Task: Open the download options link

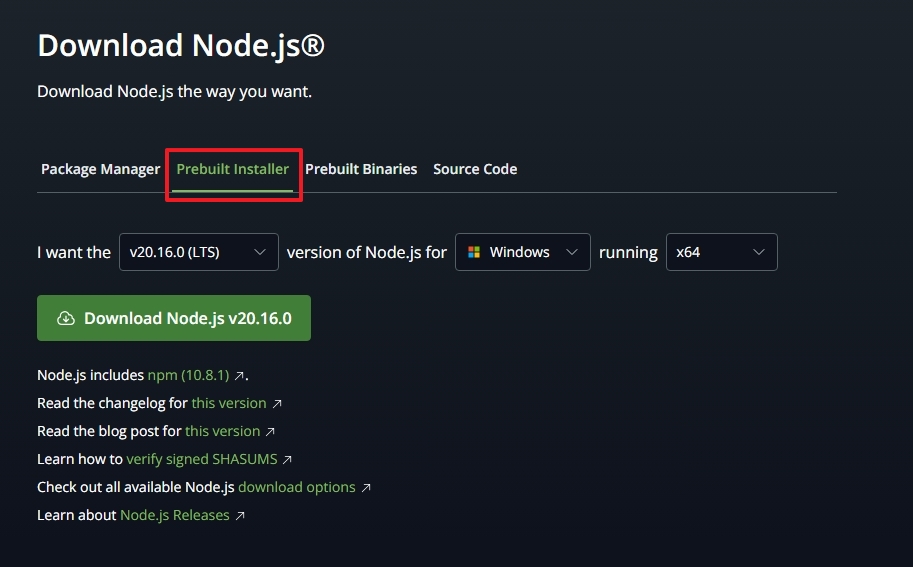Action: 297,487
